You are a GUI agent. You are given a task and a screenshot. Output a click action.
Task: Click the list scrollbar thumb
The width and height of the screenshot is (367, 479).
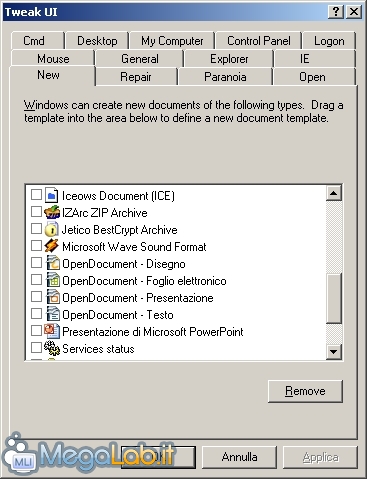coord(334,298)
